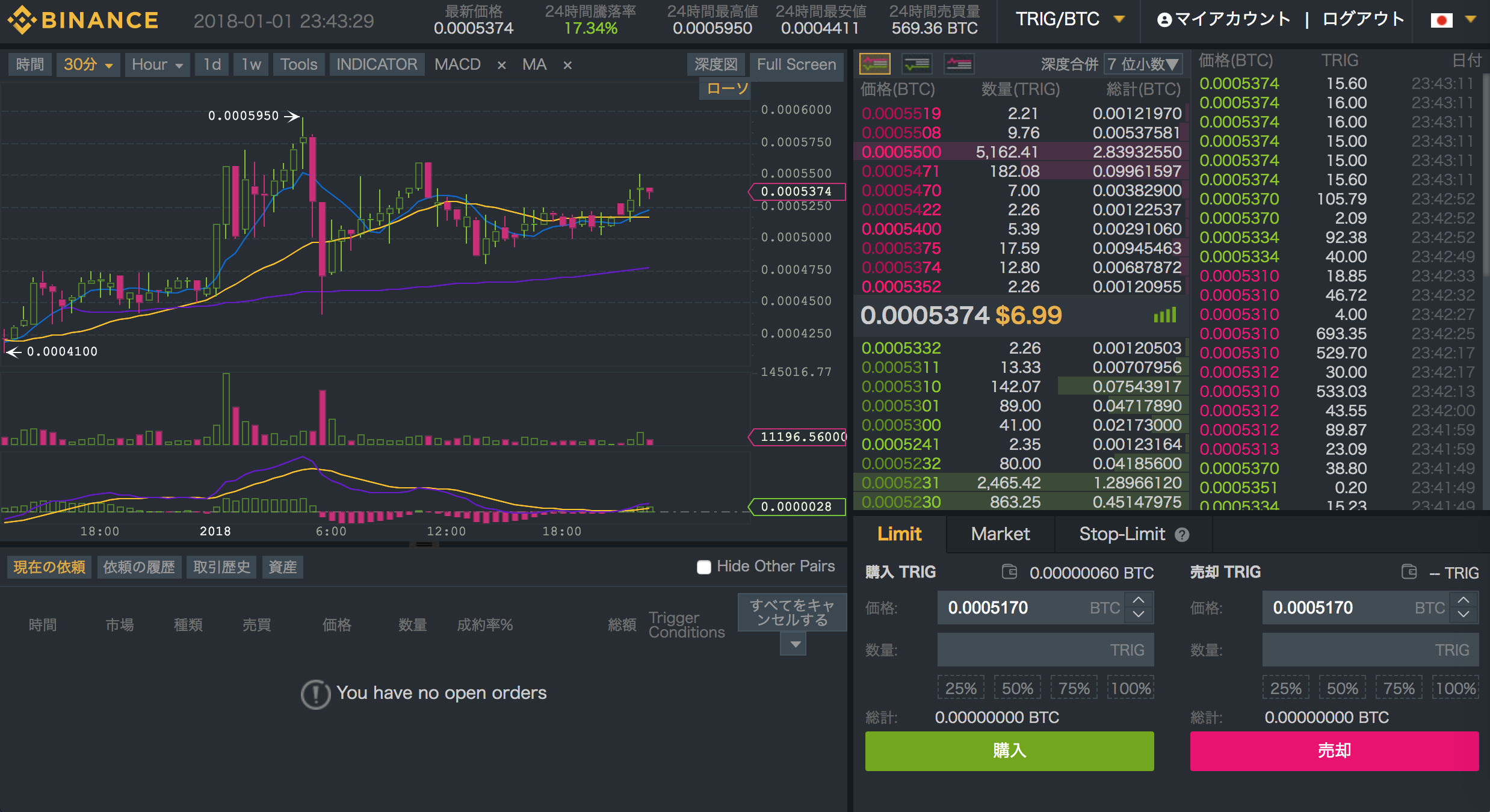The width and height of the screenshot is (1490, 812).
Task: Click the chart panel resize handle
Action: (424, 544)
